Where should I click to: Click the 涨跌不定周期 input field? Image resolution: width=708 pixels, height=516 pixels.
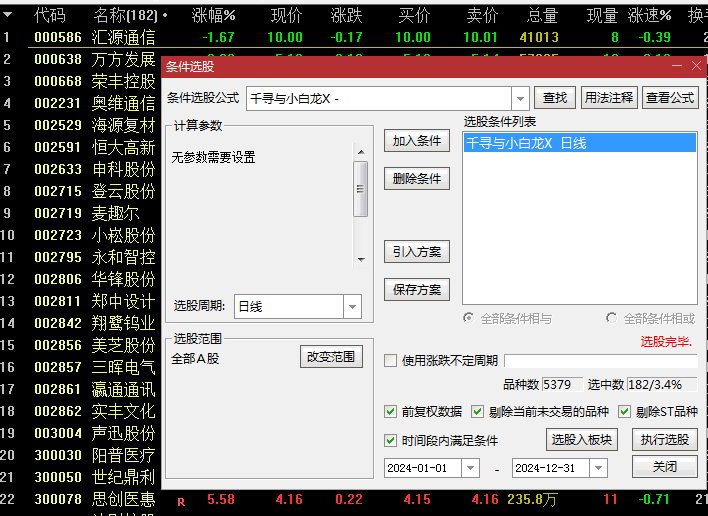click(x=601, y=361)
